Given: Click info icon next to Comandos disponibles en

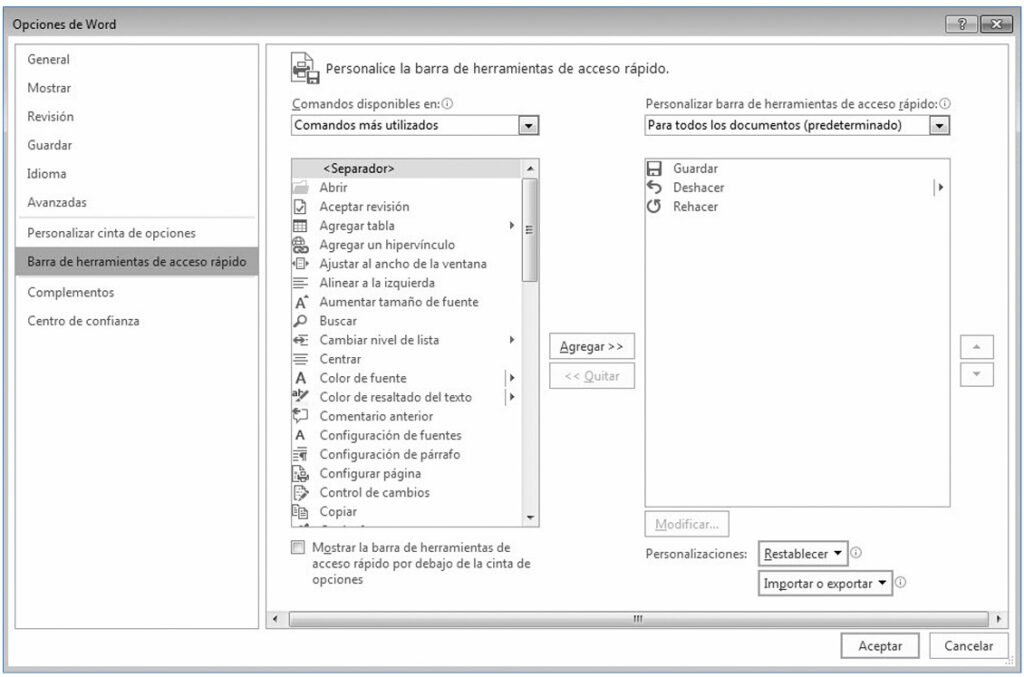Looking at the screenshot, I should click(x=447, y=103).
